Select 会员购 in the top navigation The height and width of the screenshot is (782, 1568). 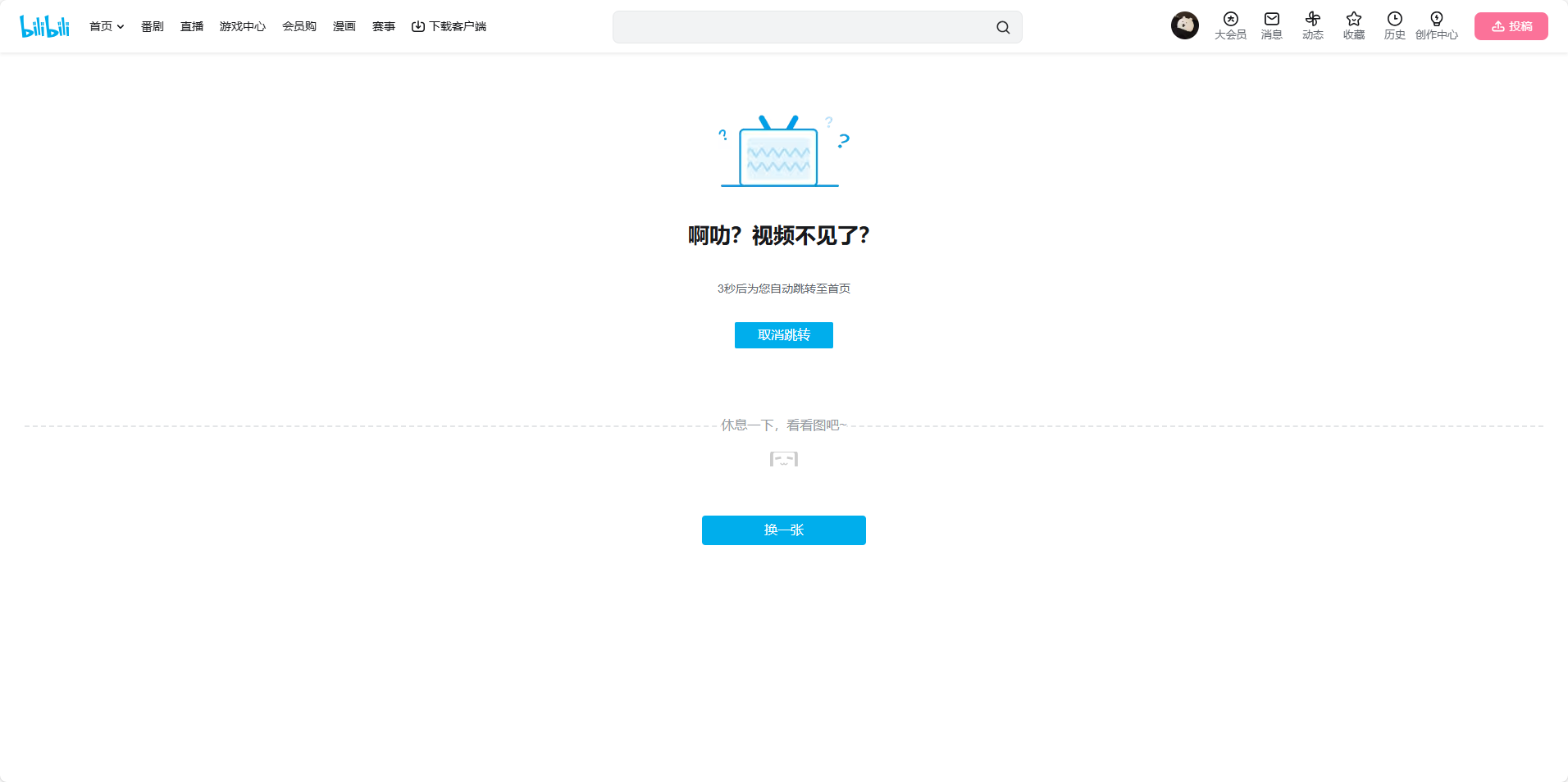(299, 26)
